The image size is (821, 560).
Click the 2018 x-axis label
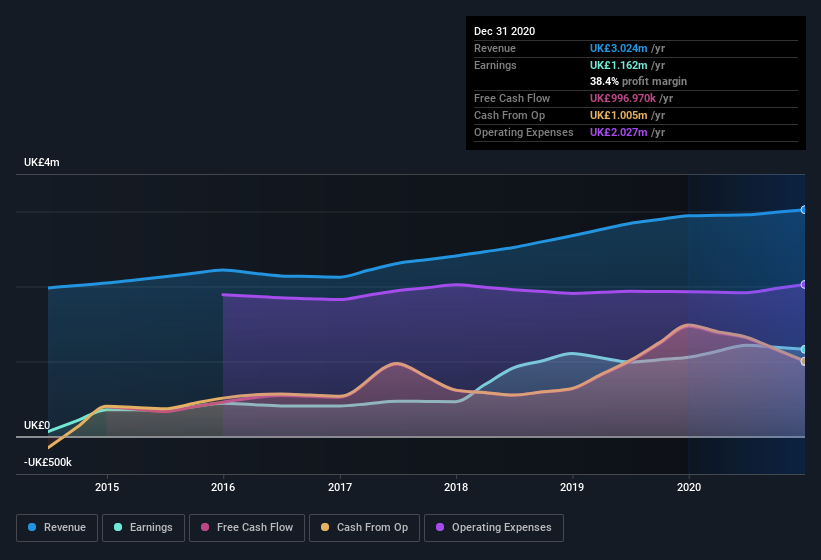(x=456, y=487)
